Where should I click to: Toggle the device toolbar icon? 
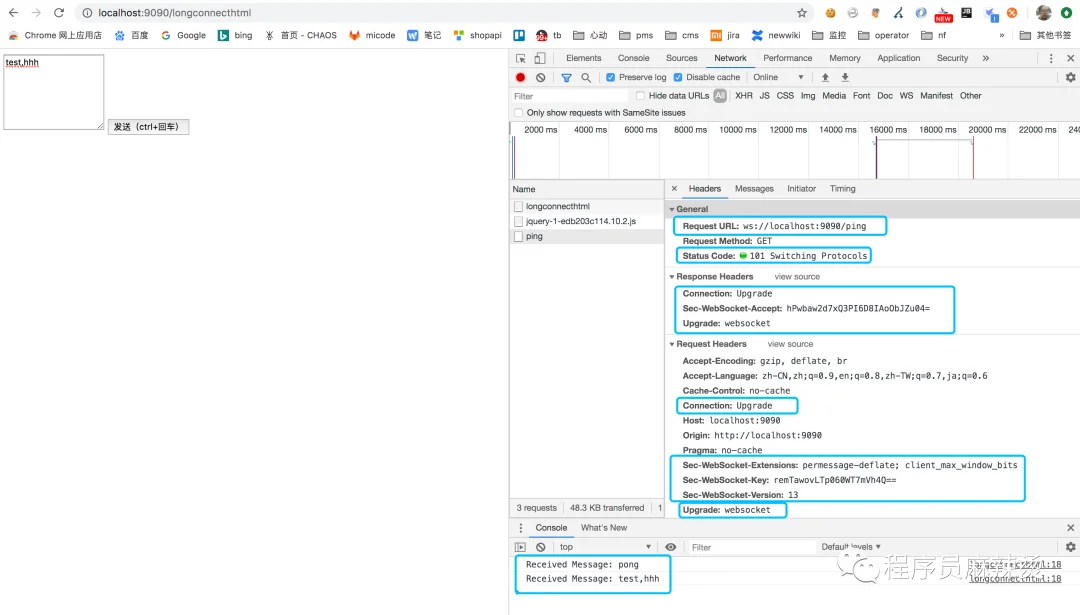540,59
